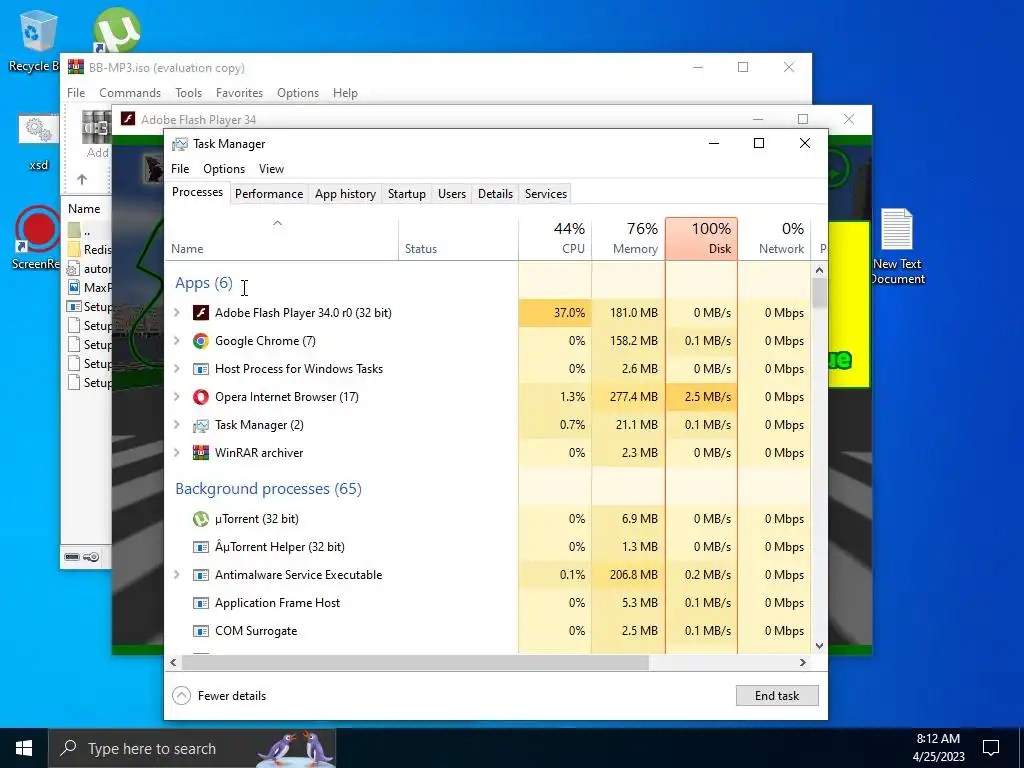1024x768 pixels.
Task: Expand the WinRAR archiver process group
Action: (176, 453)
